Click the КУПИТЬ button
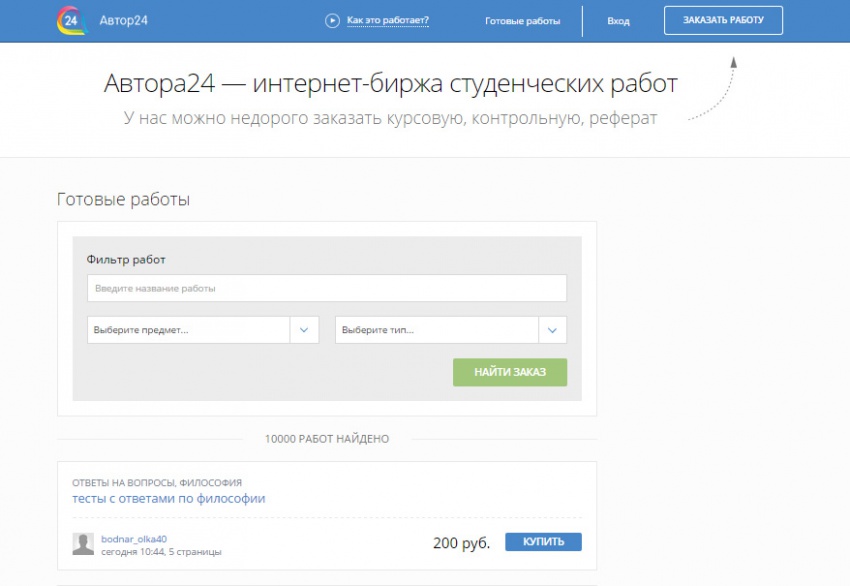 pos(543,542)
